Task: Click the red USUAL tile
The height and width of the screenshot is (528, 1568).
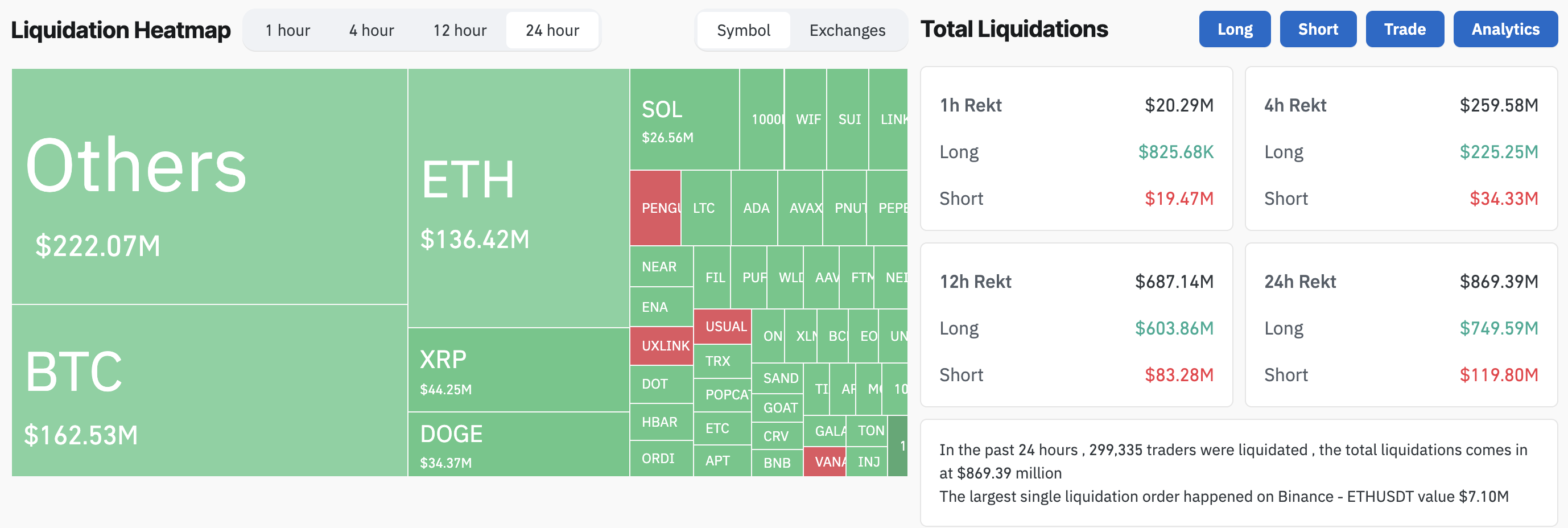Action: pos(722,326)
